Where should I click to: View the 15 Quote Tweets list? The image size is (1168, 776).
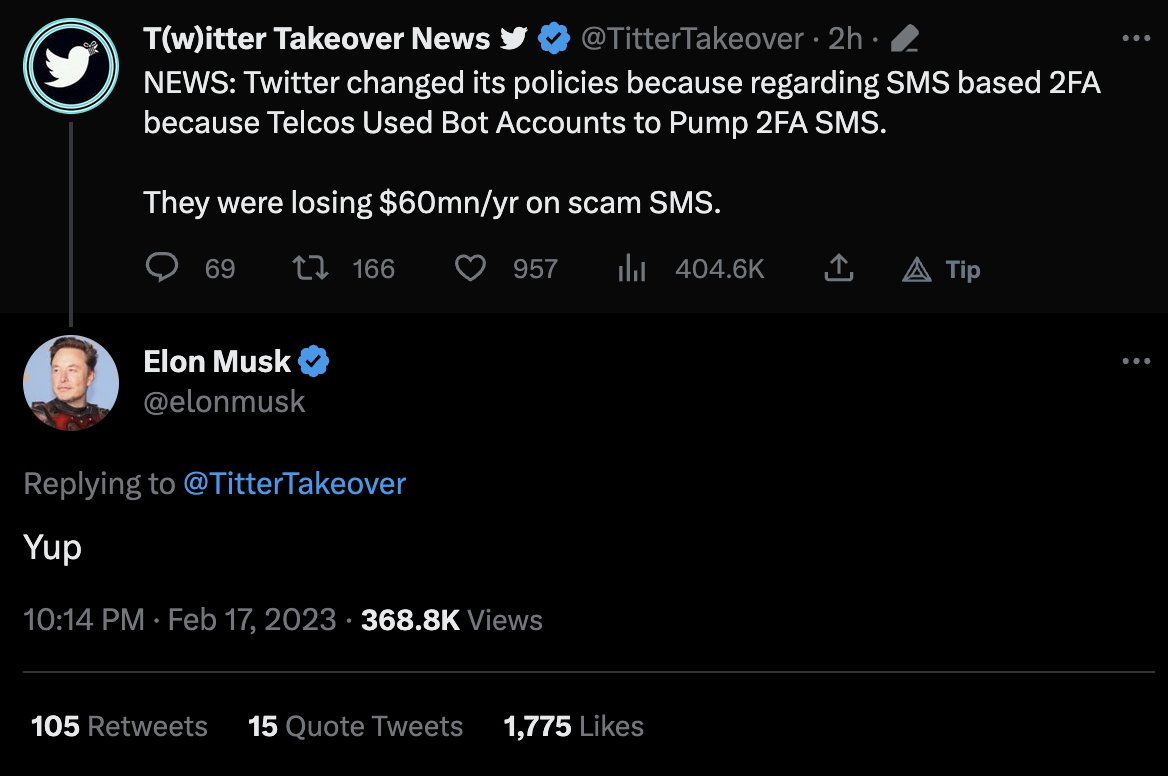coord(355,726)
